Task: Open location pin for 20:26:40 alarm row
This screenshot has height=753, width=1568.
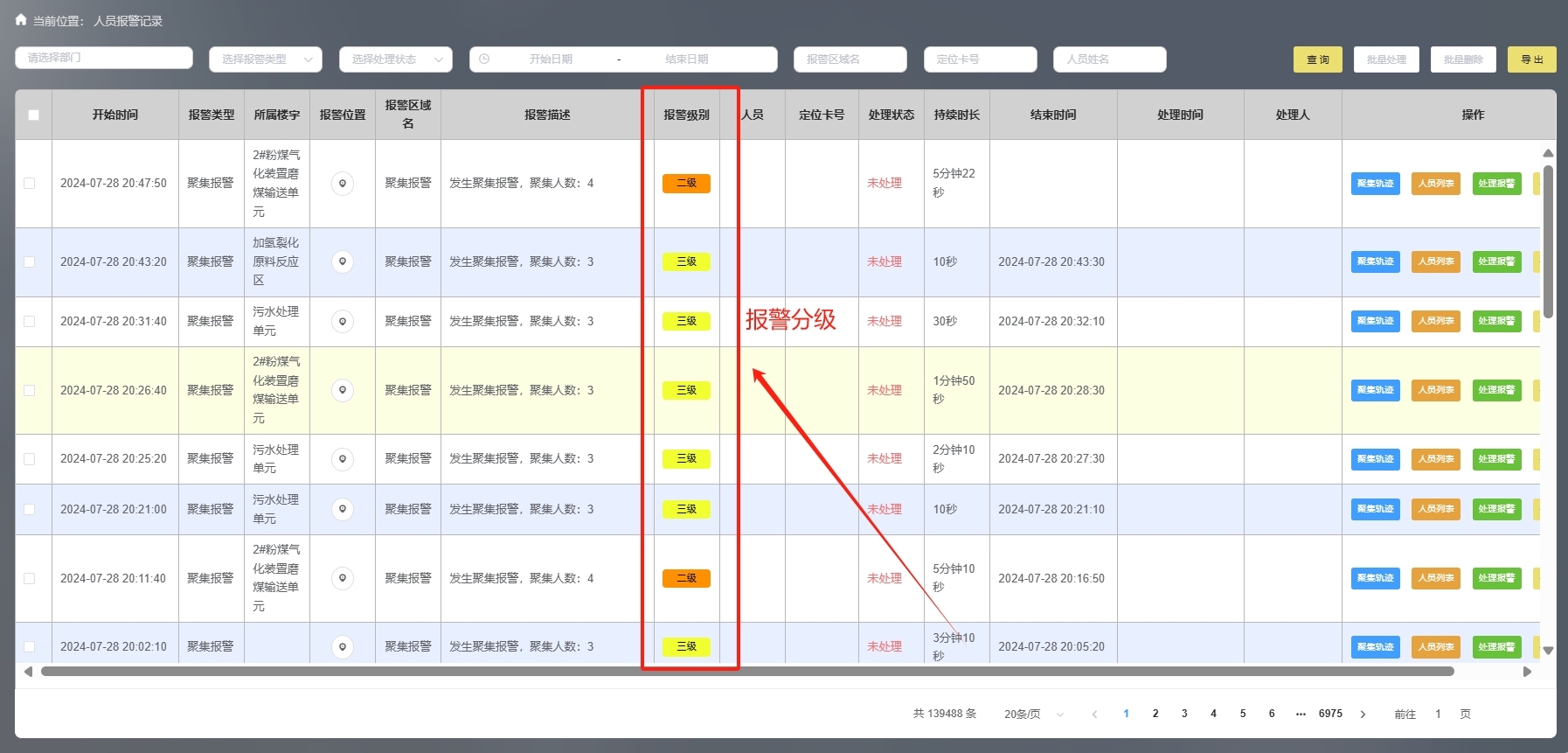Action: (x=343, y=390)
